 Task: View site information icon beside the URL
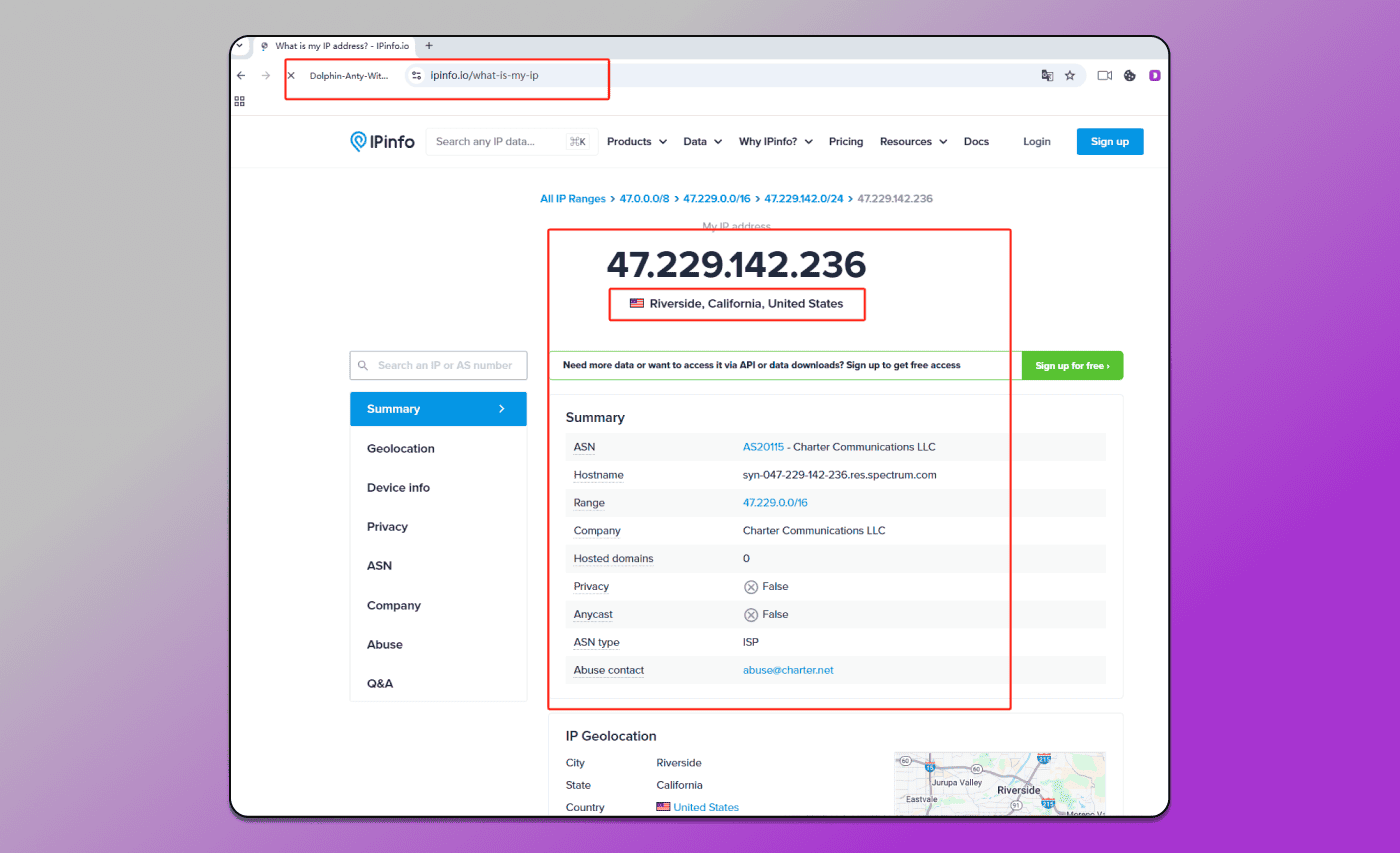coord(417,75)
